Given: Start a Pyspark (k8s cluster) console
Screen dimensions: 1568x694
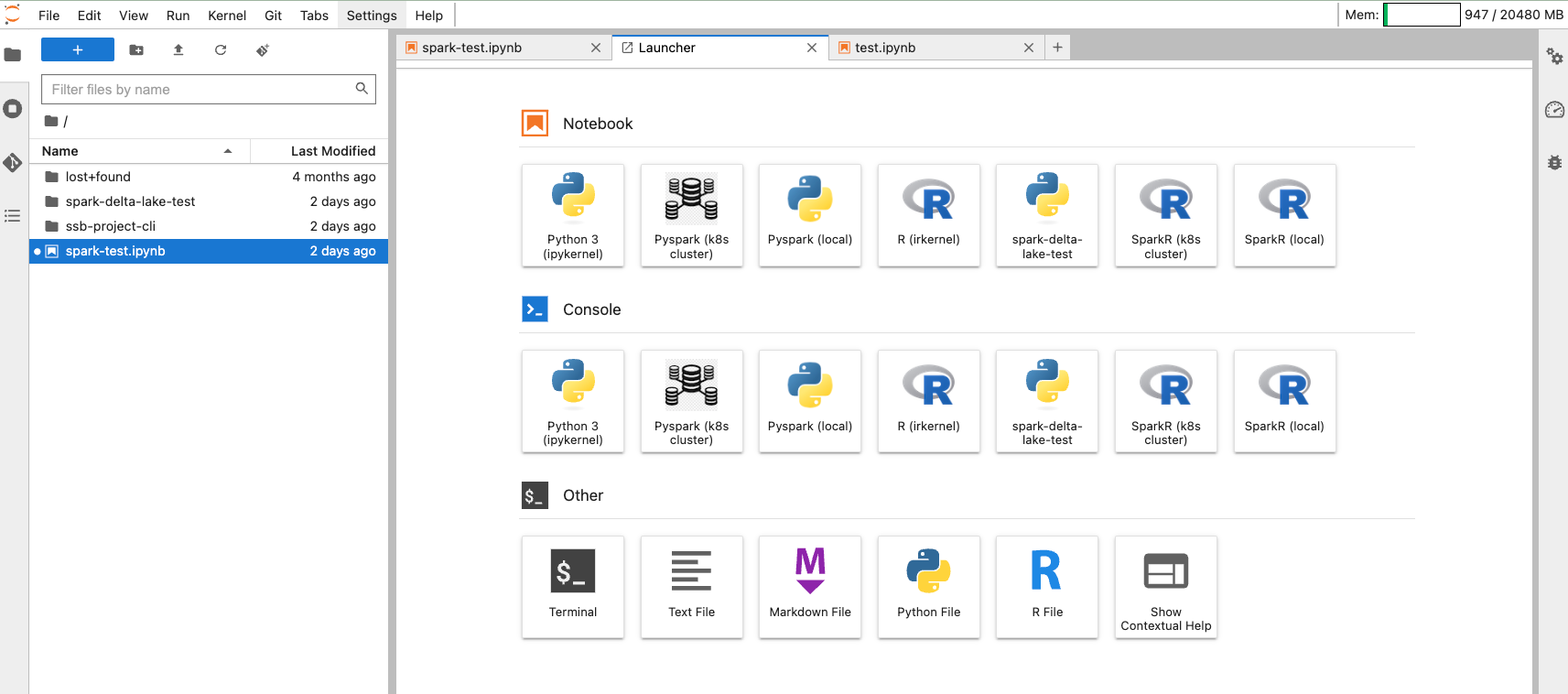Looking at the screenshot, I should [692, 402].
